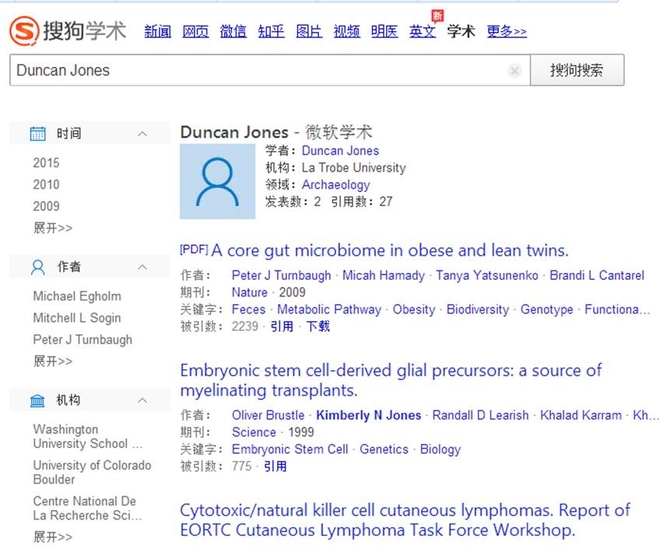The image size is (670, 549).
Task: Click 下载 for the gut microbiome paper
Action: [x=318, y=327]
